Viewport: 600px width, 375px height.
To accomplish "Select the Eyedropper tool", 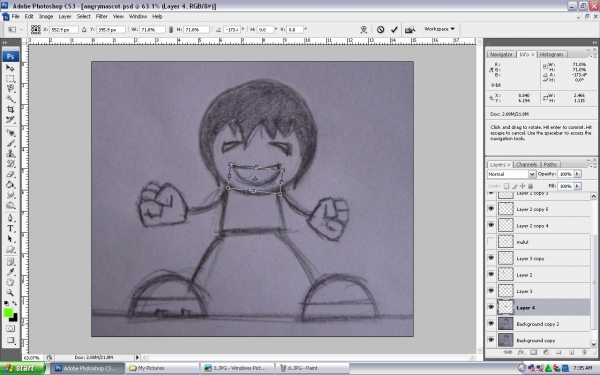I will [x=10, y=272].
